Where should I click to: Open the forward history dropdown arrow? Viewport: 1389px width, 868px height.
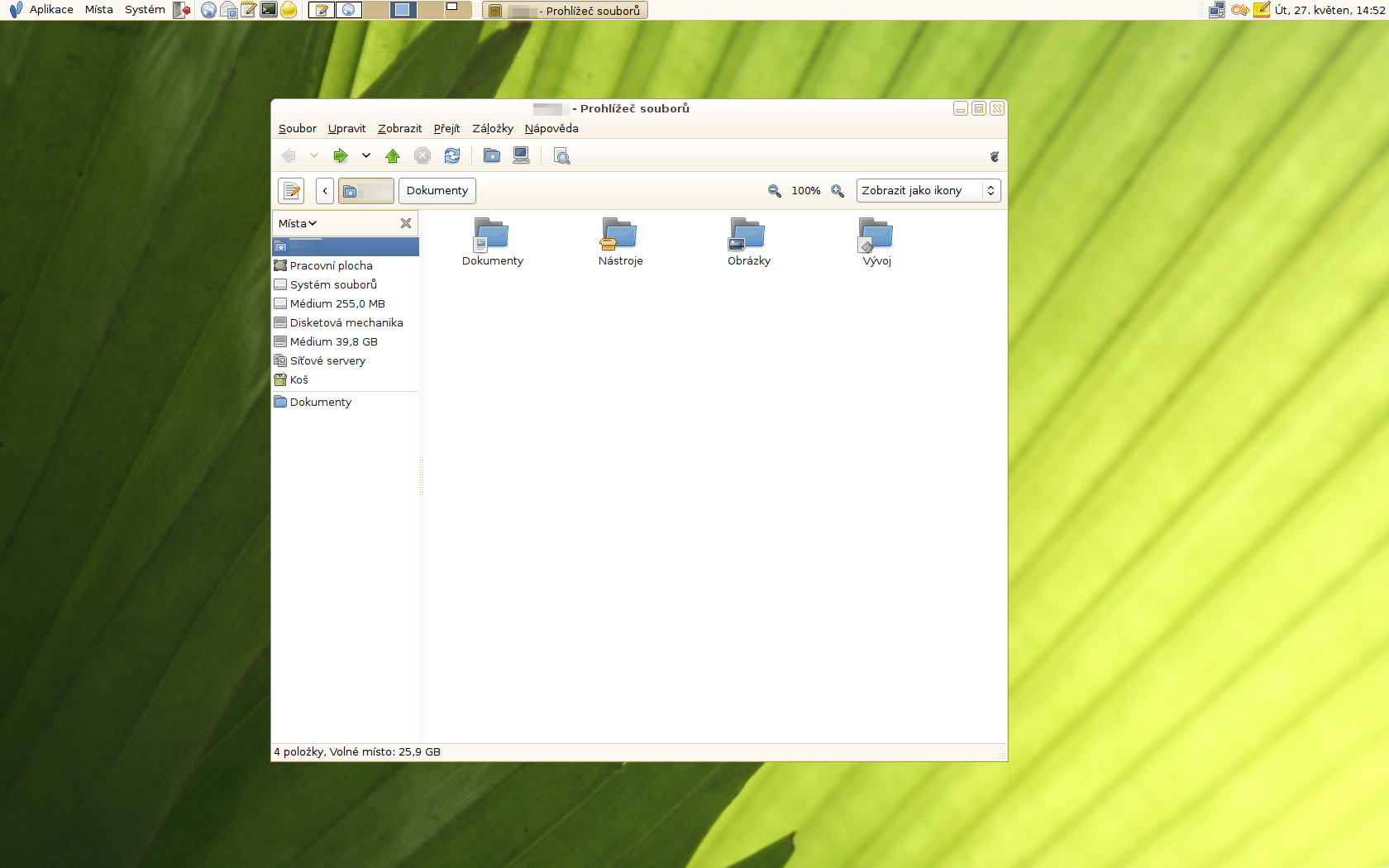366,156
